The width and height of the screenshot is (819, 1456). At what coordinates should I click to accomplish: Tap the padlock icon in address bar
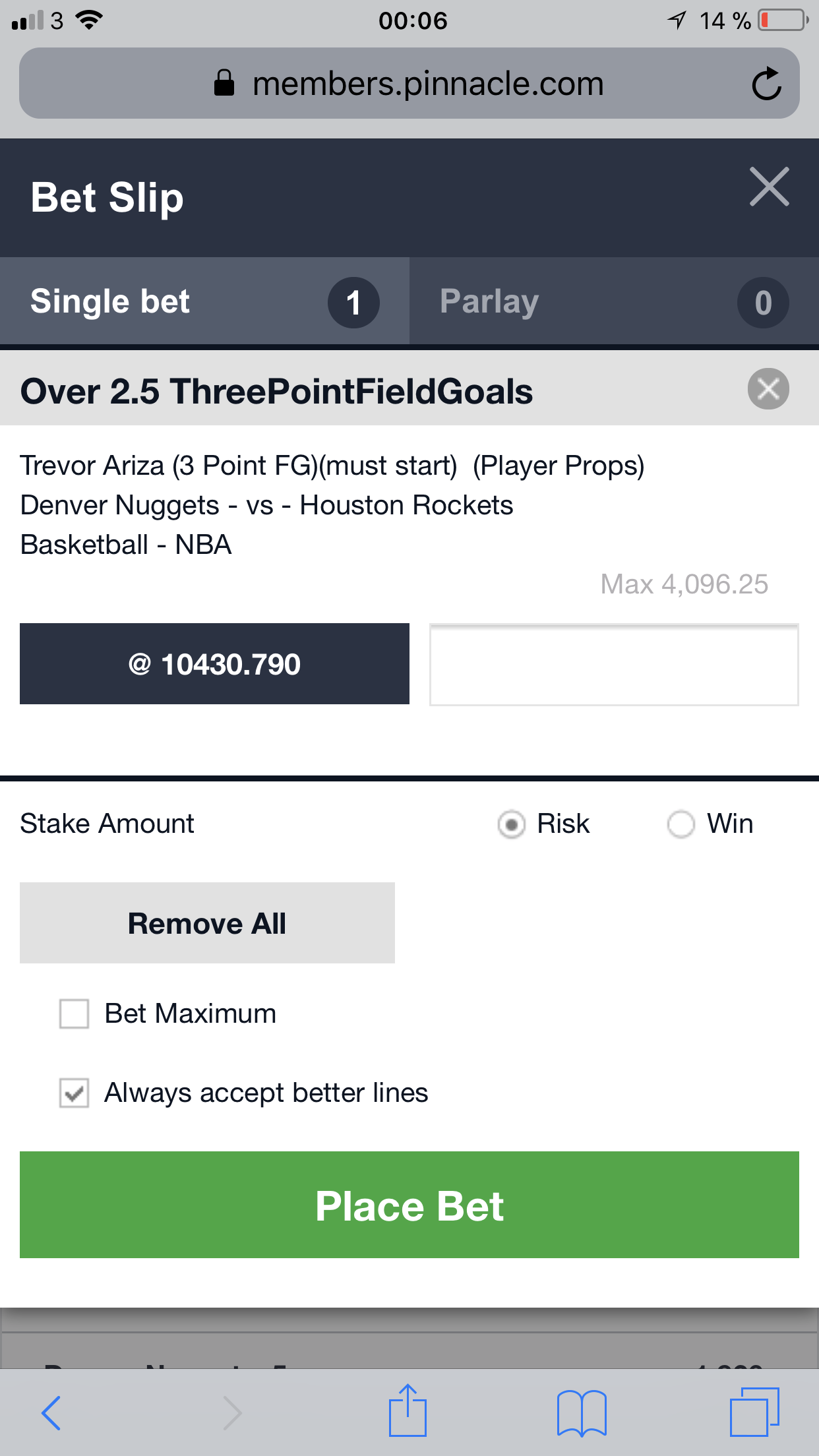[x=224, y=83]
